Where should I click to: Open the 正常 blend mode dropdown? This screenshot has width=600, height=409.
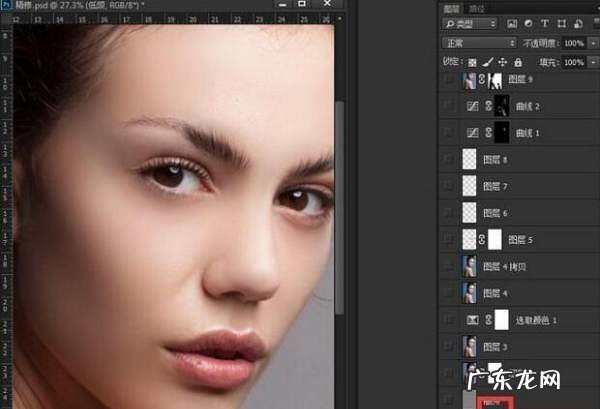(x=479, y=43)
